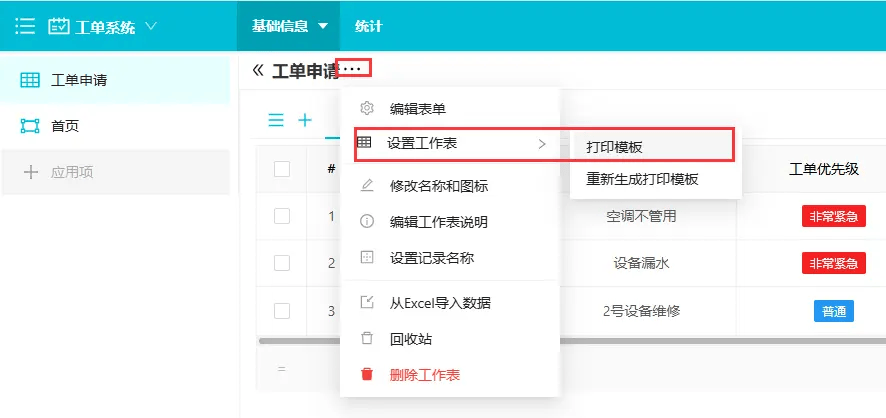Click the three-dots more options icon
This screenshot has height=418, width=886.
point(354,69)
